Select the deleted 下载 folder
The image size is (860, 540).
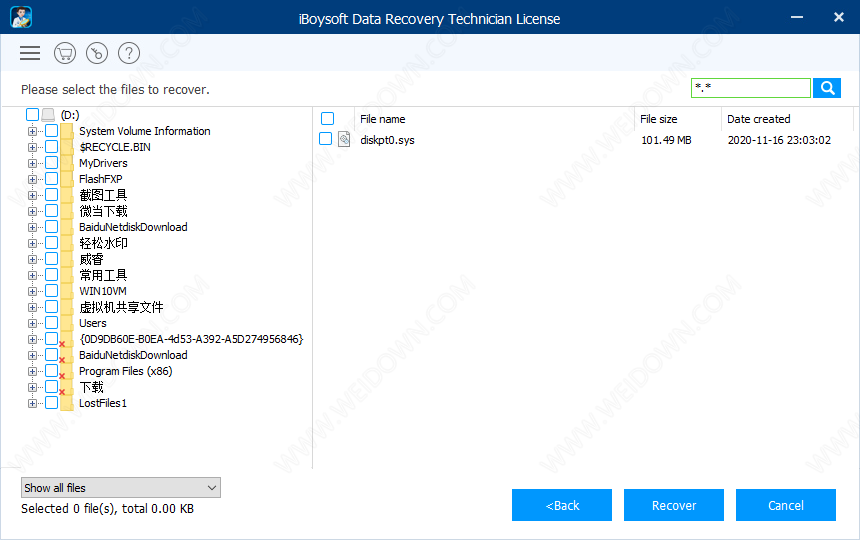[x=91, y=387]
